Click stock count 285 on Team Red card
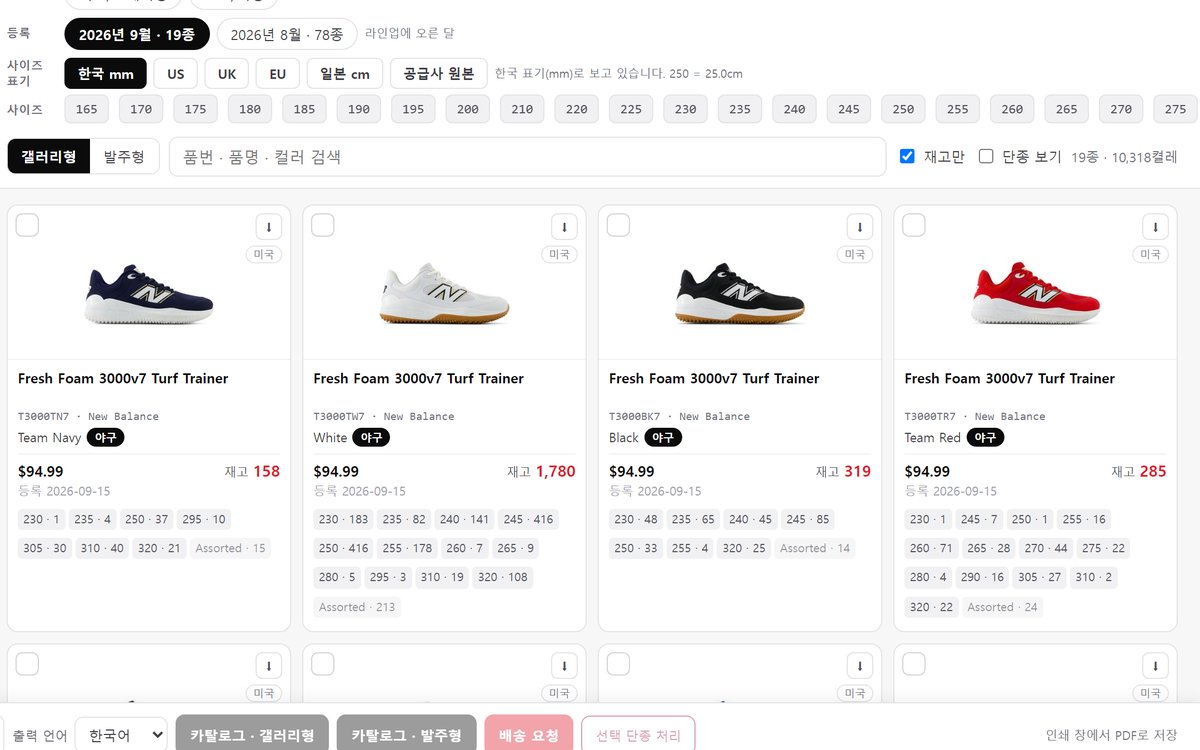 click(1153, 471)
